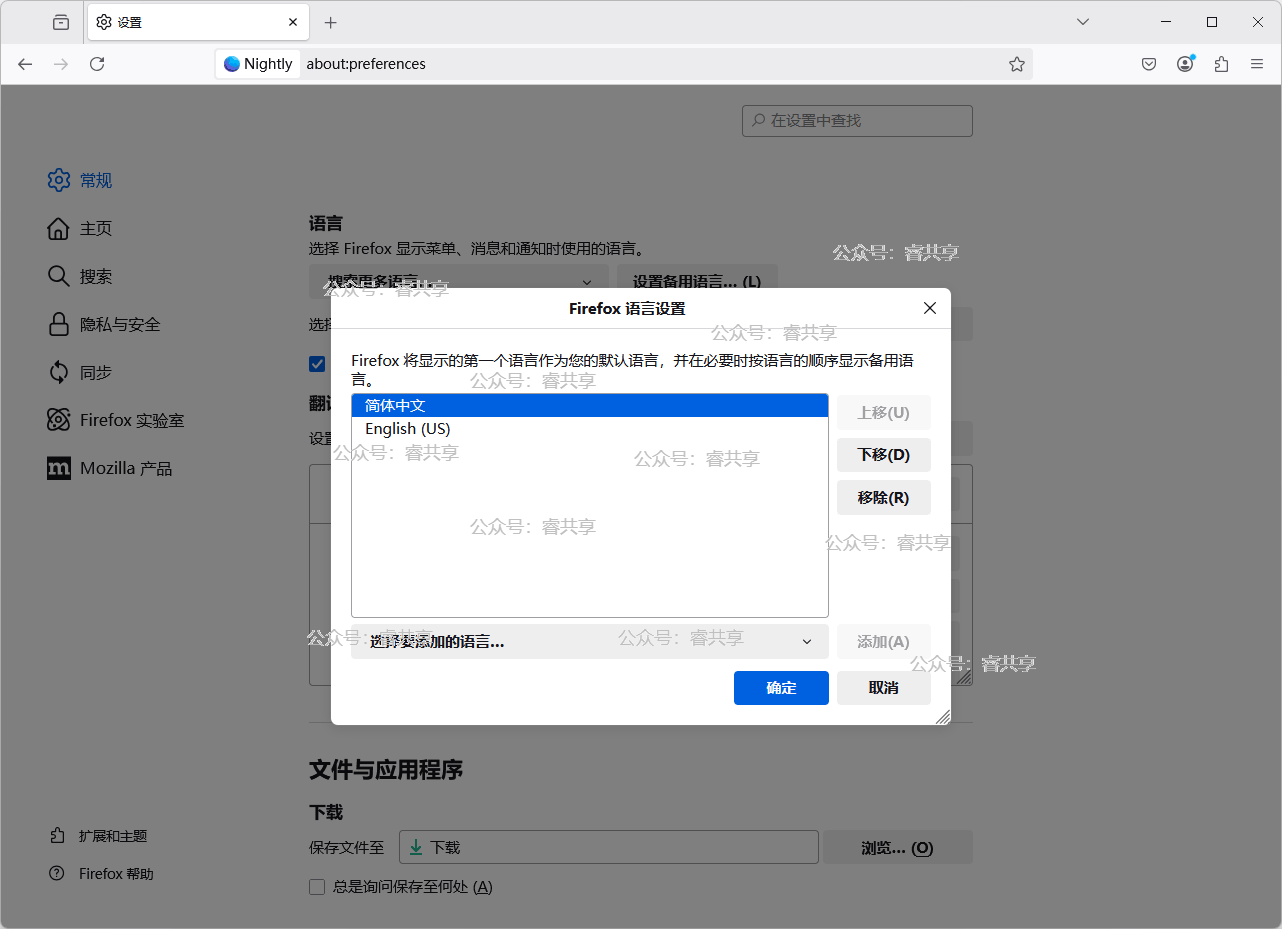Go back to previous page
1282x929 pixels.
pyautogui.click(x=25, y=64)
